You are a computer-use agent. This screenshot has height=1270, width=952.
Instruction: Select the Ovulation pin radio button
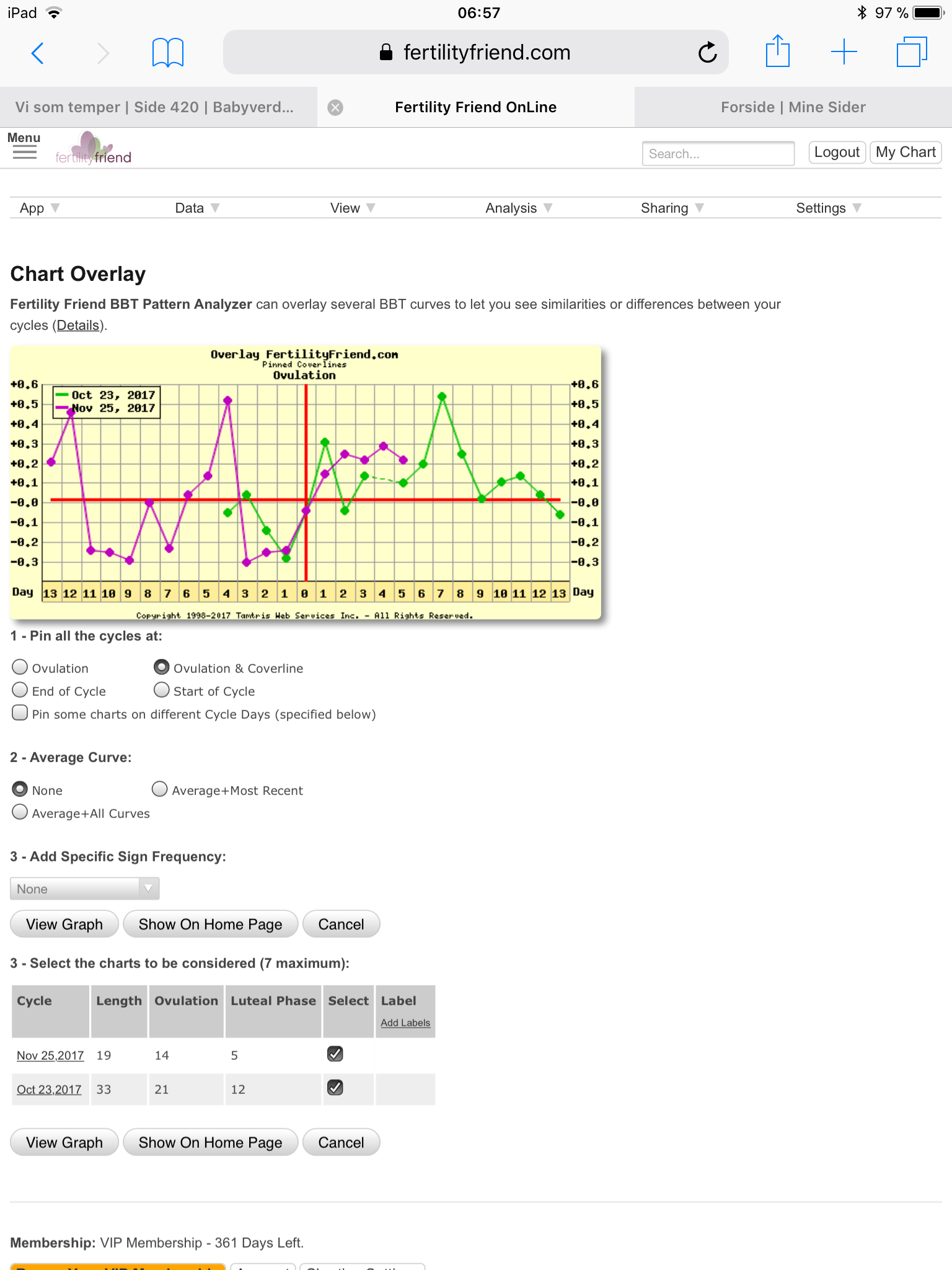[x=20, y=667]
